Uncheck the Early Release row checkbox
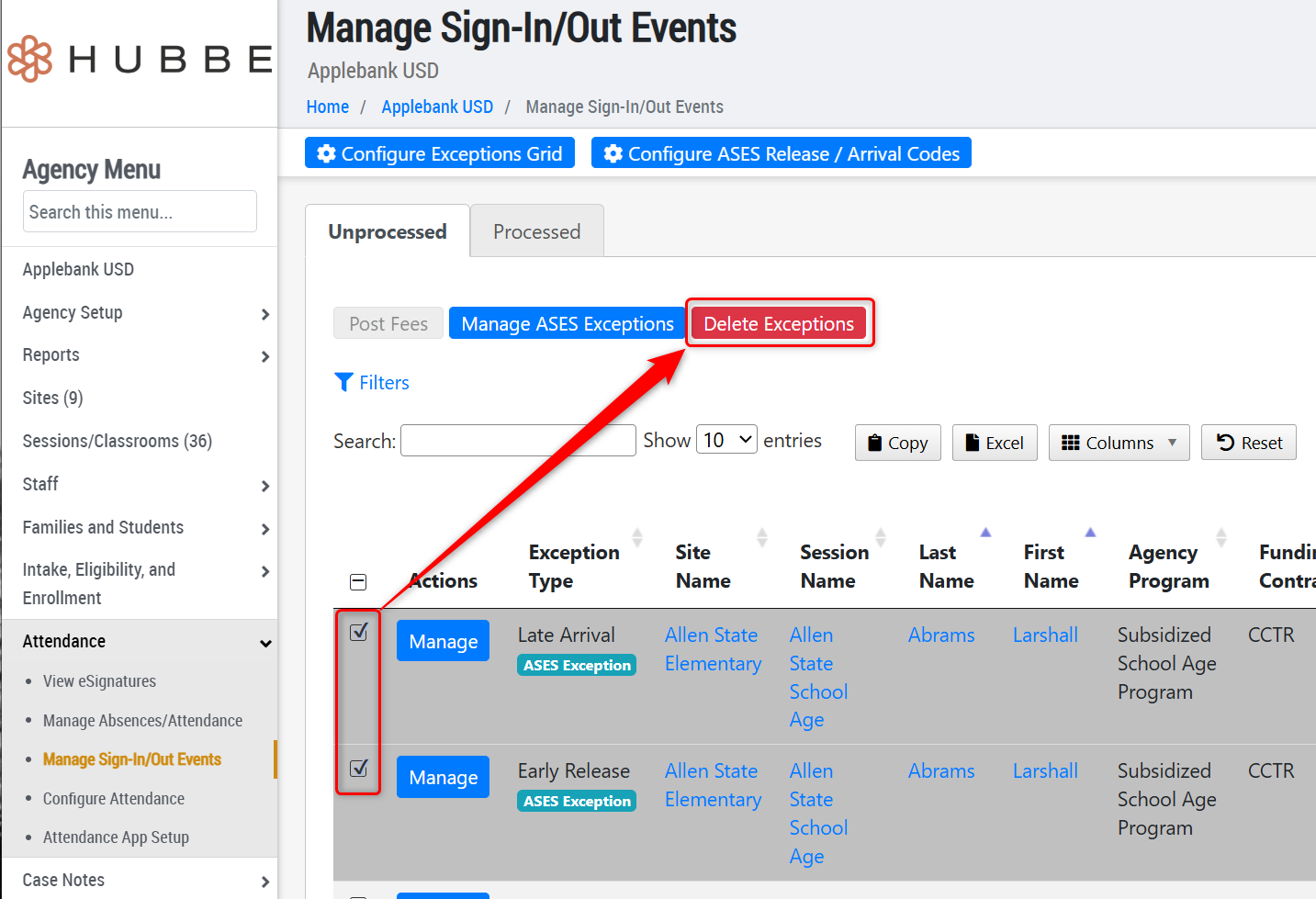This screenshot has width=1316, height=899. click(x=359, y=768)
